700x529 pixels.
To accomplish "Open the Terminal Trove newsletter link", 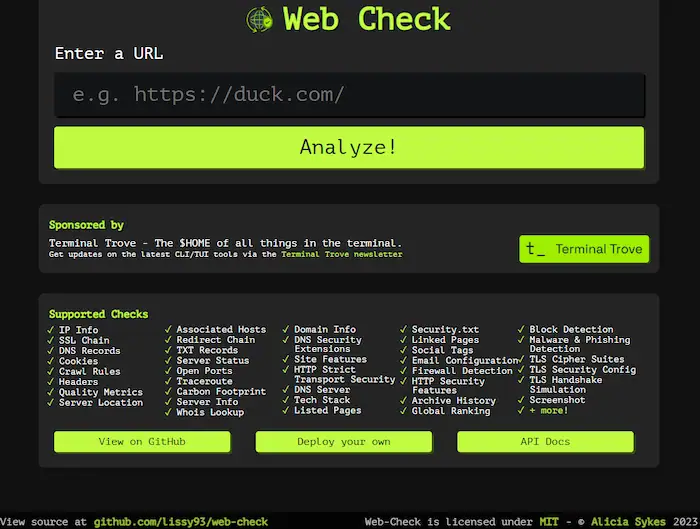I will coord(341,255).
